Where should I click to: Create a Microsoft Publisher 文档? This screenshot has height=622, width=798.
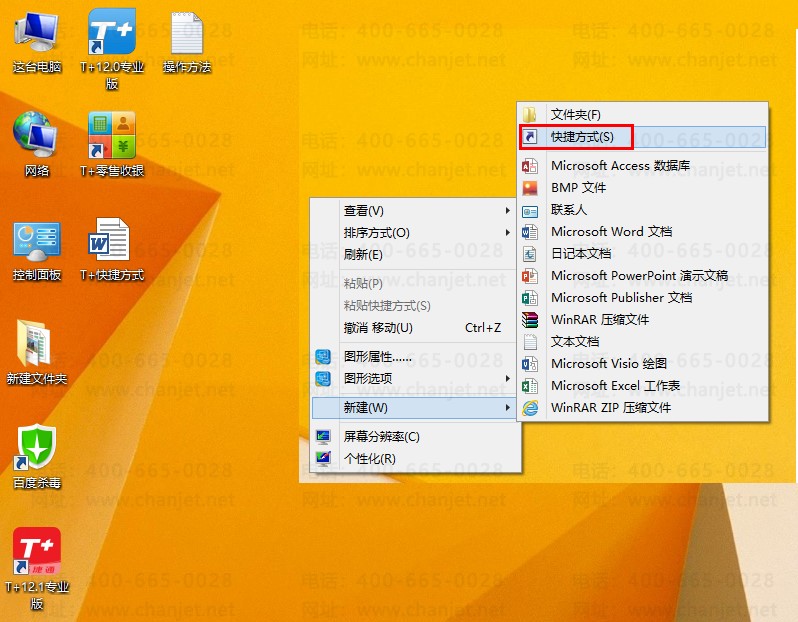pyautogui.click(x=642, y=298)
